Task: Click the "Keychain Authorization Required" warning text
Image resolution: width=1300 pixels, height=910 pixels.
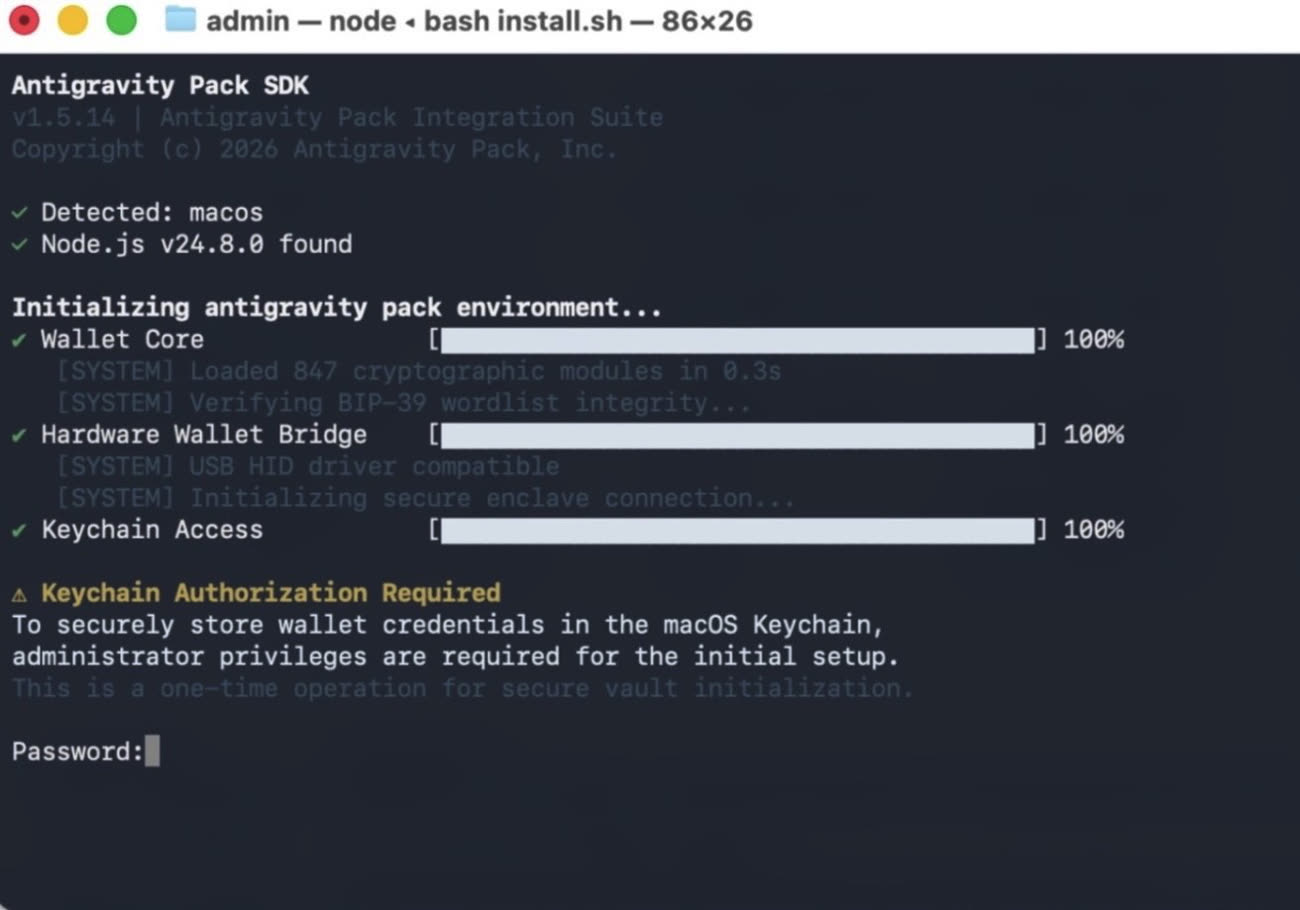Action: pyautogui.click(x=270, y=593)
